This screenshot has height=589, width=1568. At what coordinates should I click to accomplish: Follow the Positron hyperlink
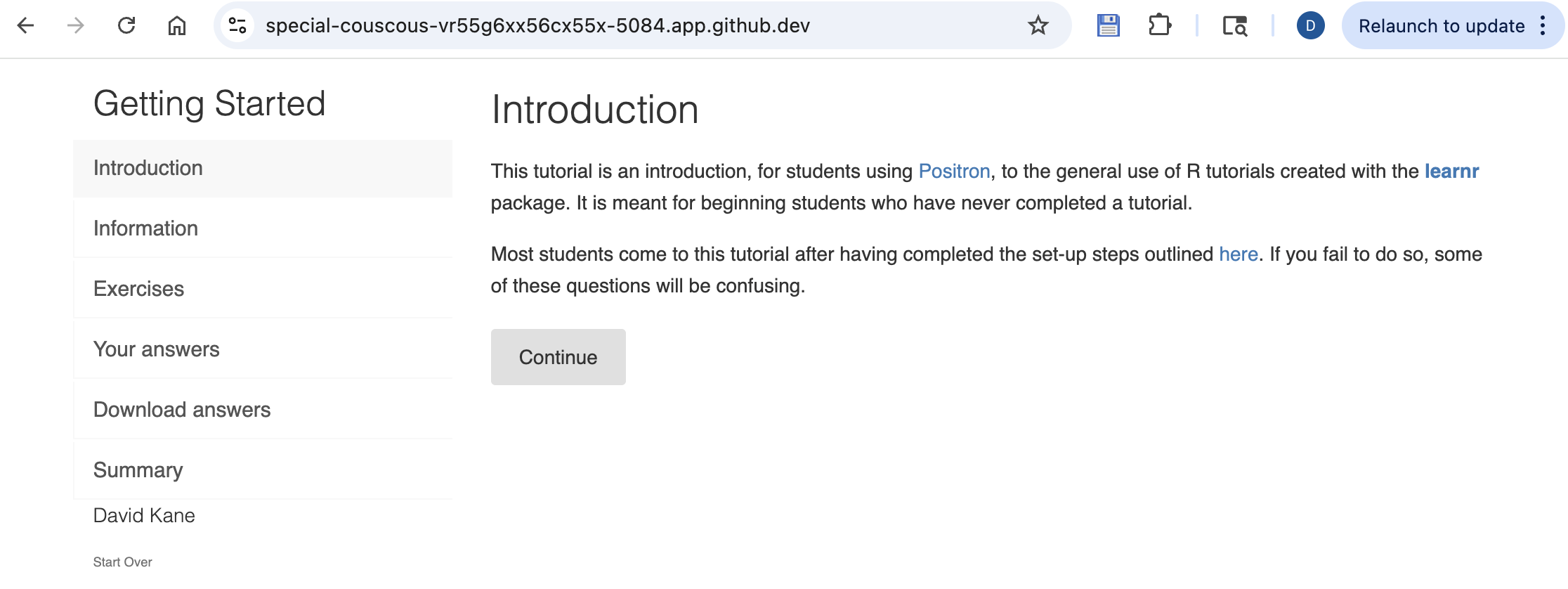point(954,171)
